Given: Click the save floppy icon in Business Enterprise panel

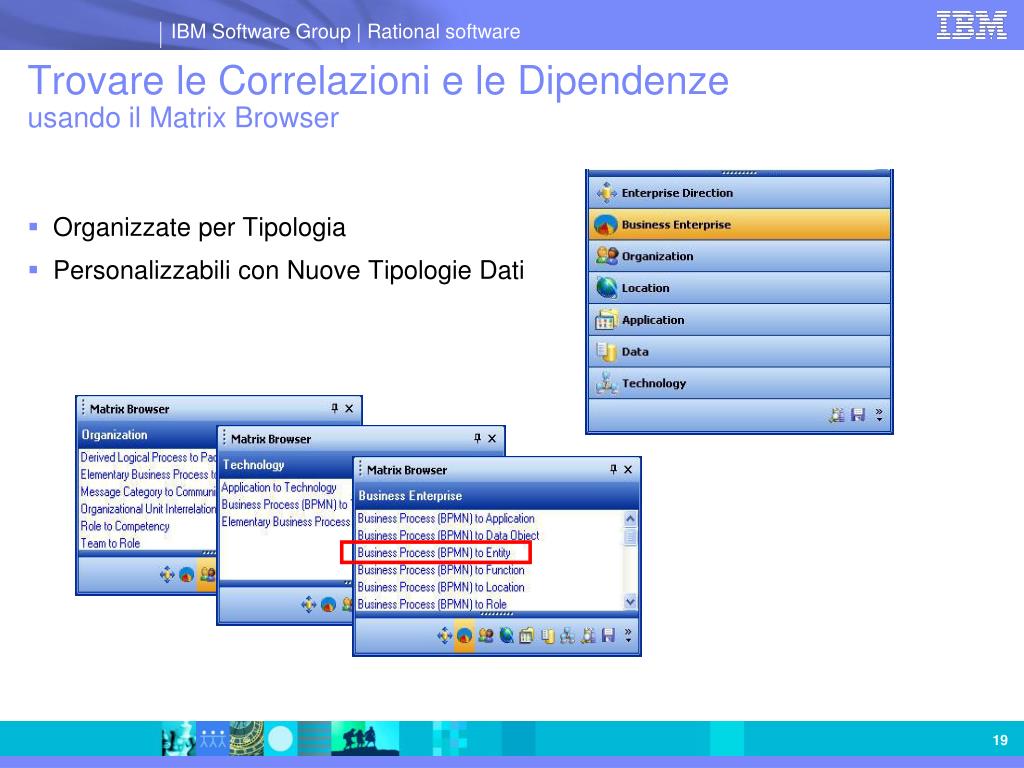Looking at the screenshot, I should click(608, 635).
